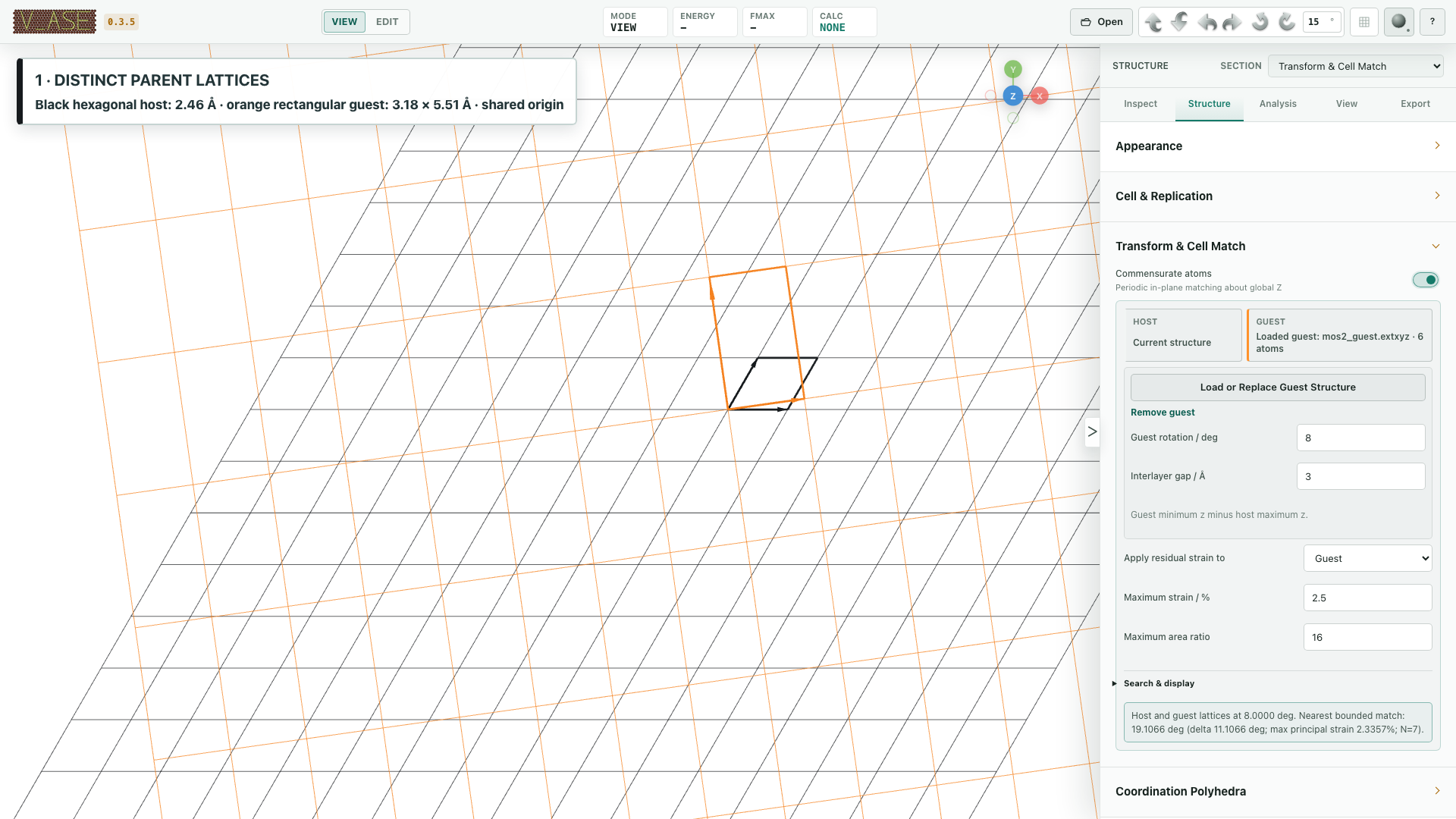Open the Inspect tab
Viewport: 1456px width, 819px height.
[1141, 104]
